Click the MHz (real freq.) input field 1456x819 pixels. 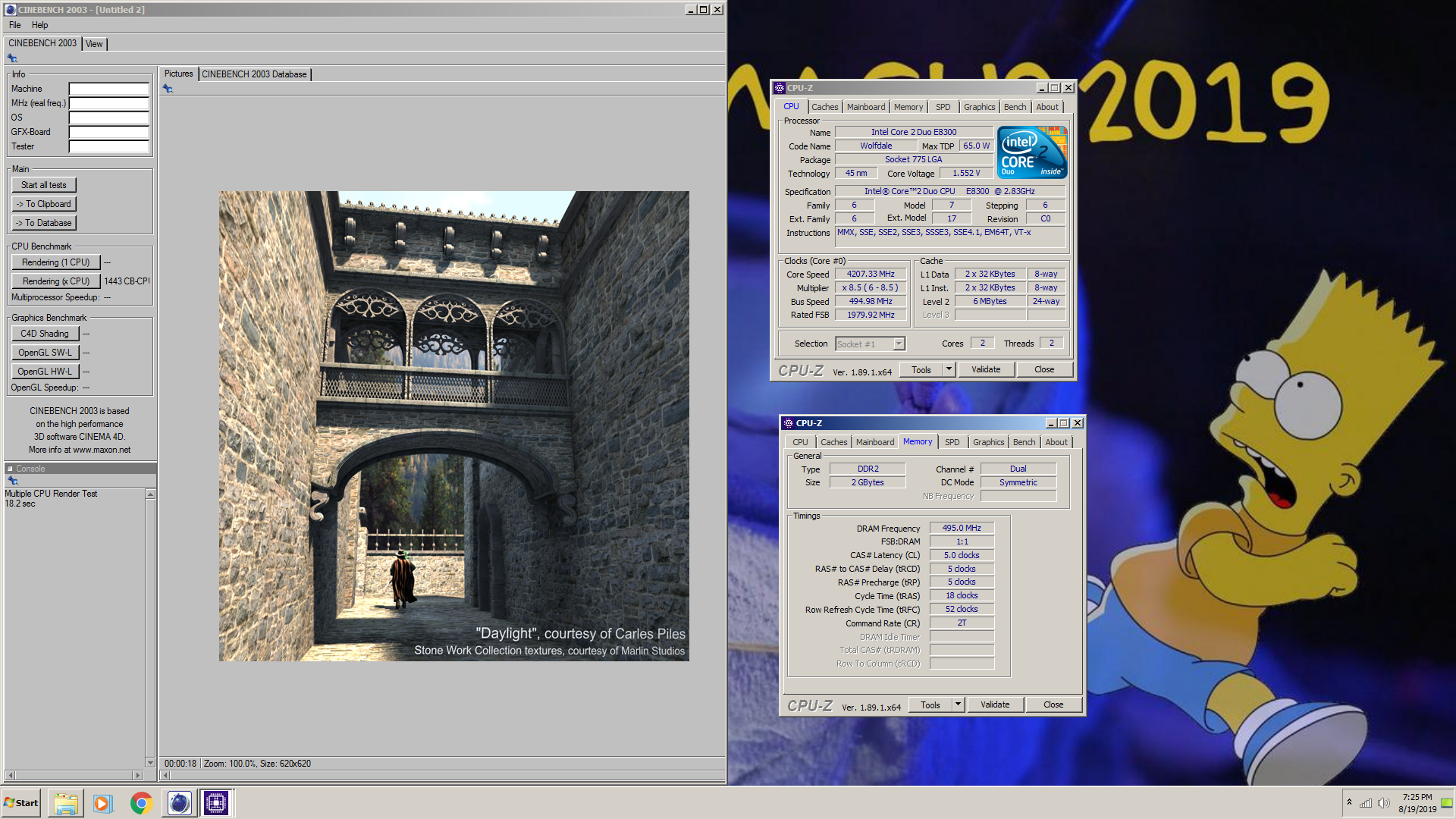tap(108, 103)
